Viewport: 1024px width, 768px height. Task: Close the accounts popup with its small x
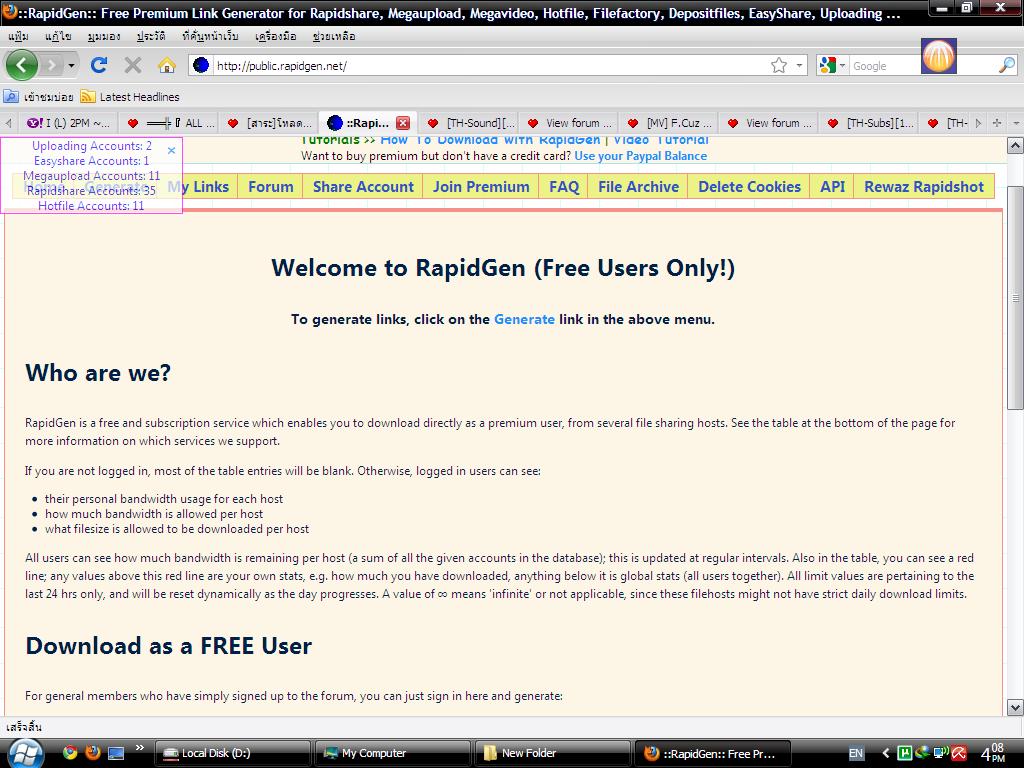pos(171,151)
